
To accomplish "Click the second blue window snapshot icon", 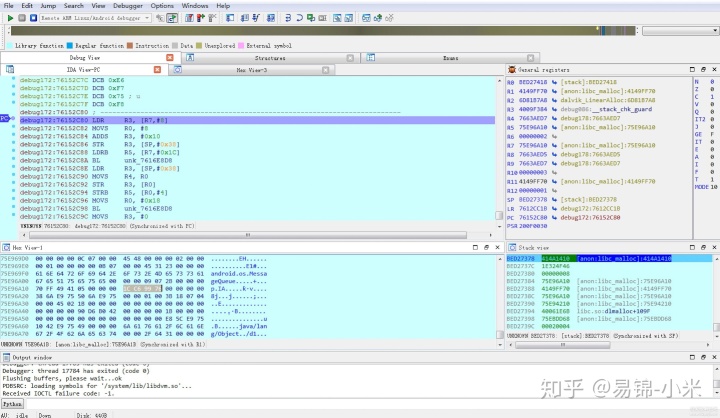I will tap(349, 18).
